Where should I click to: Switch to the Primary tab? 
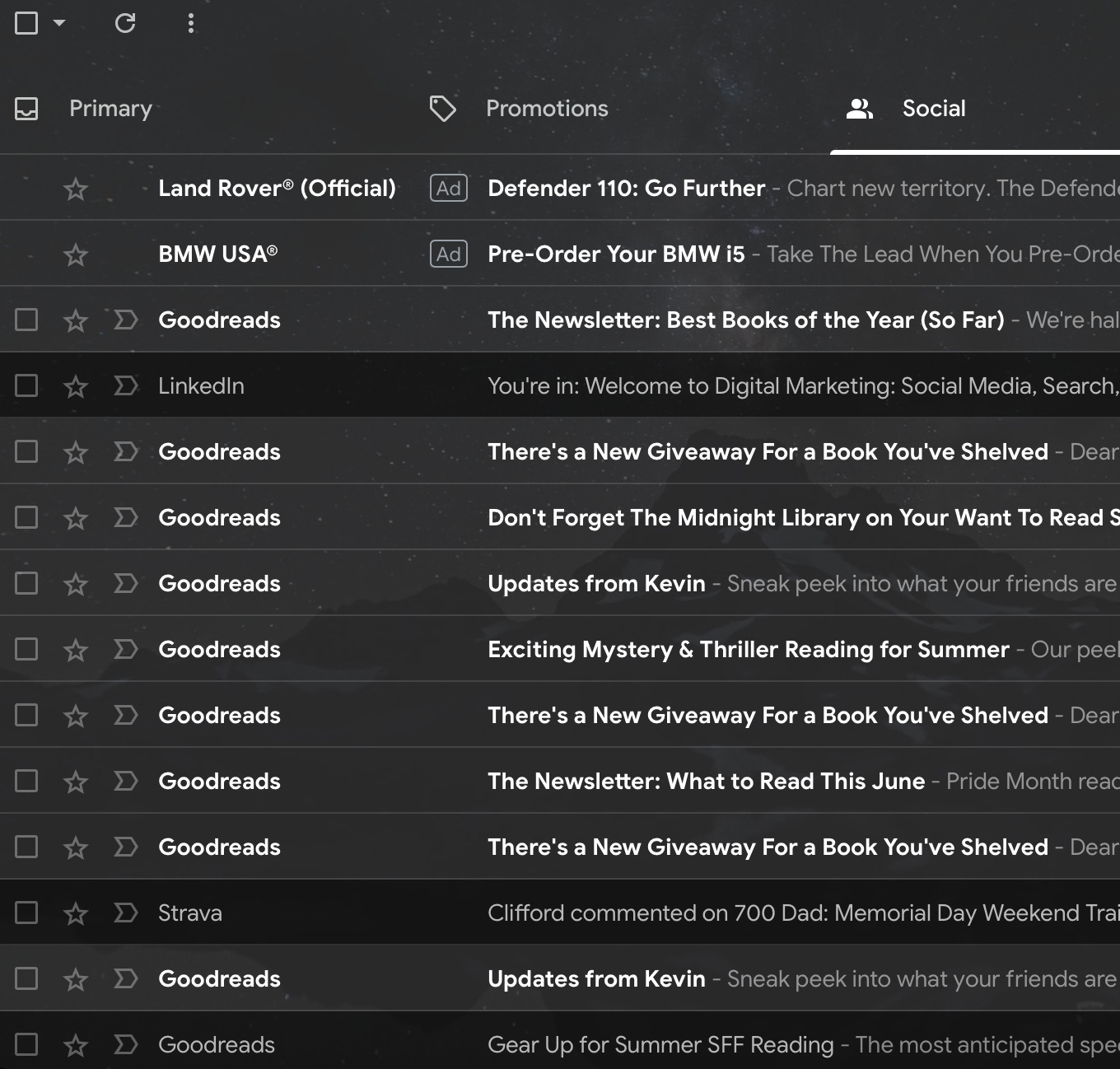tap(110, 109)
